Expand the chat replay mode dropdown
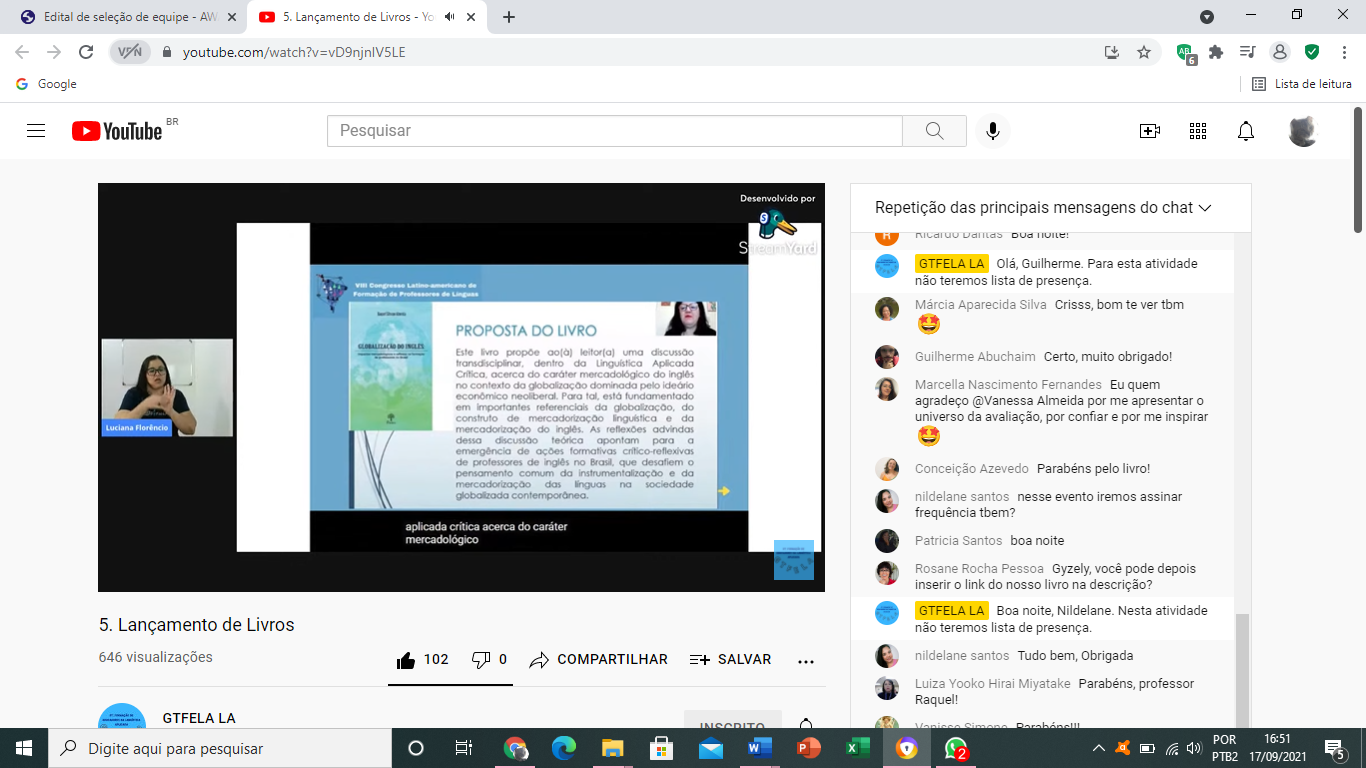The height and width of the screenshot is (768, 1366). (x=1204, y=208)
